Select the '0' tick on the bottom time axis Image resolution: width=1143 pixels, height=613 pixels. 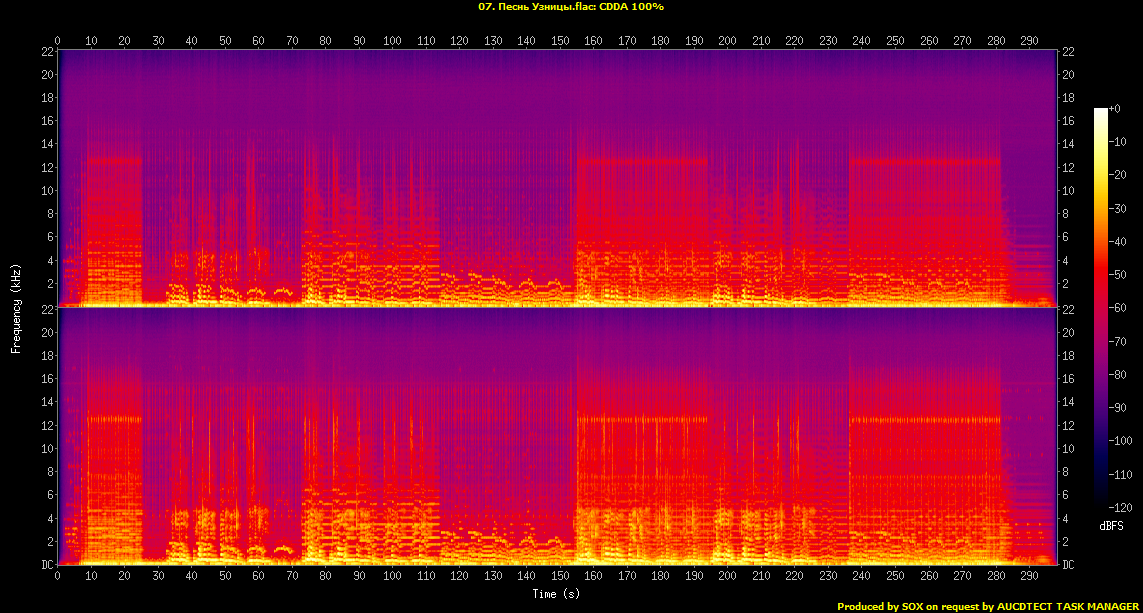[x=58, y=578]
